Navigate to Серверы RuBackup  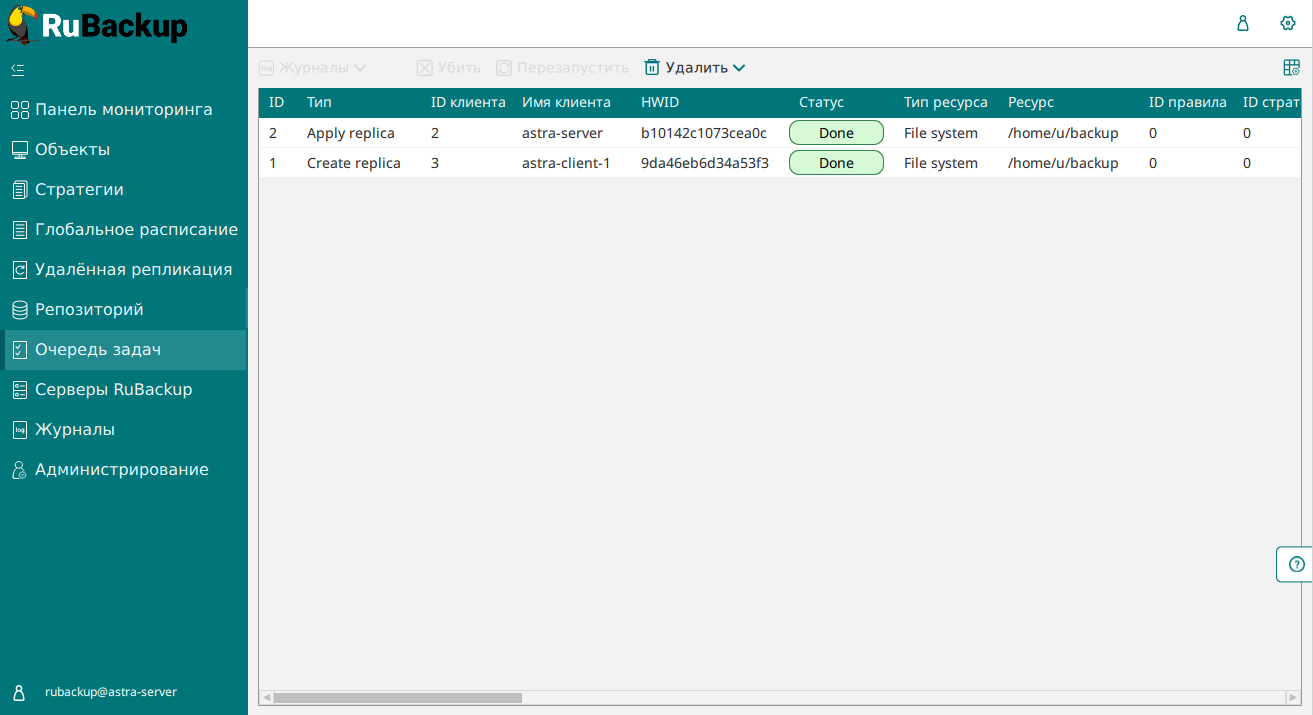click(x=113, y=390)
